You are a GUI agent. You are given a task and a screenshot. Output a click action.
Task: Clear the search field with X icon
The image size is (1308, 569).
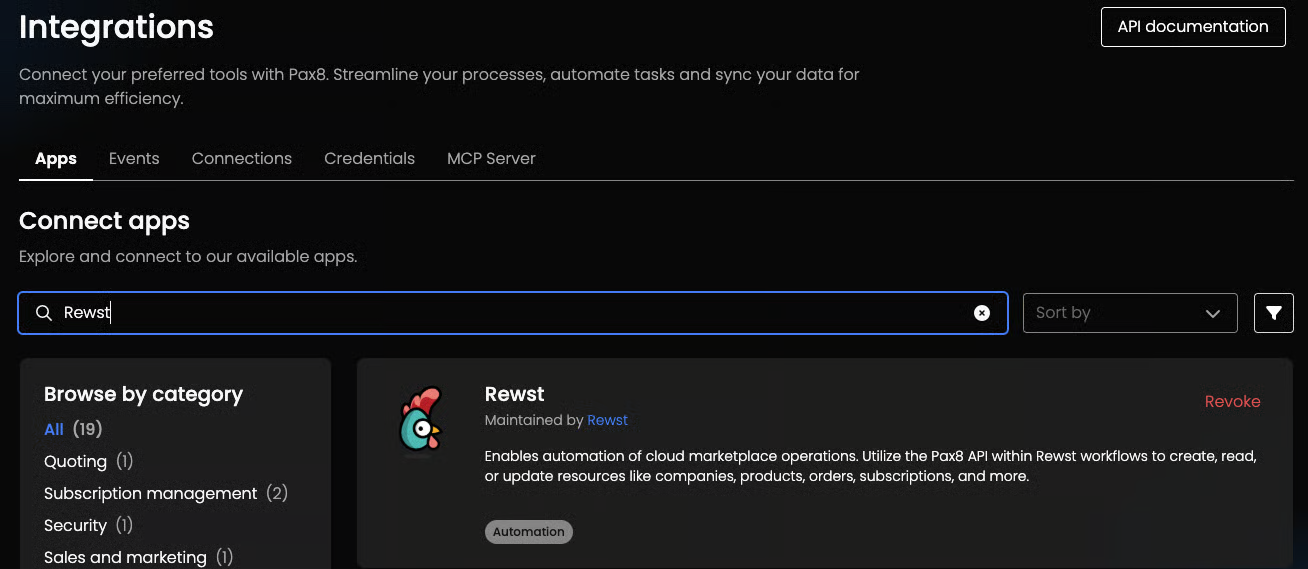point(982,313)
